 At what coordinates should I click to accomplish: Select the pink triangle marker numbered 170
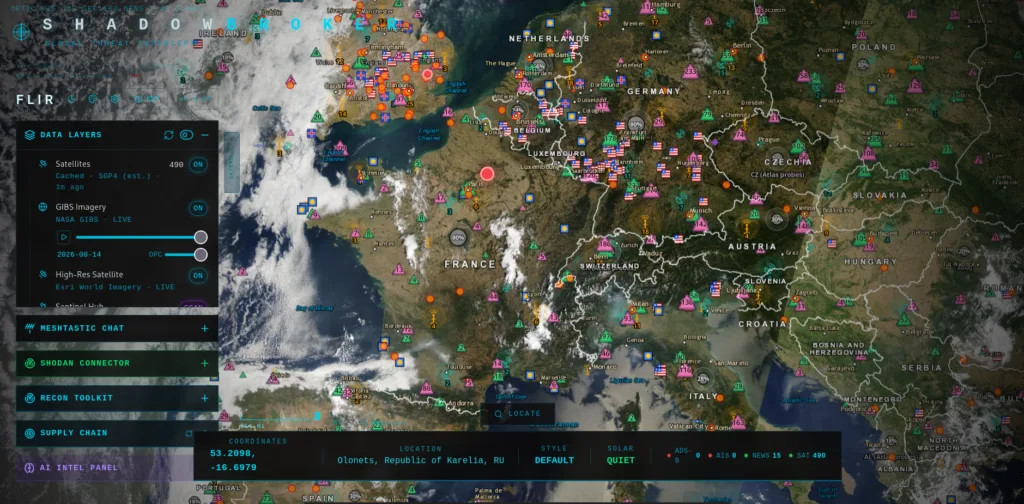point(524,86)
